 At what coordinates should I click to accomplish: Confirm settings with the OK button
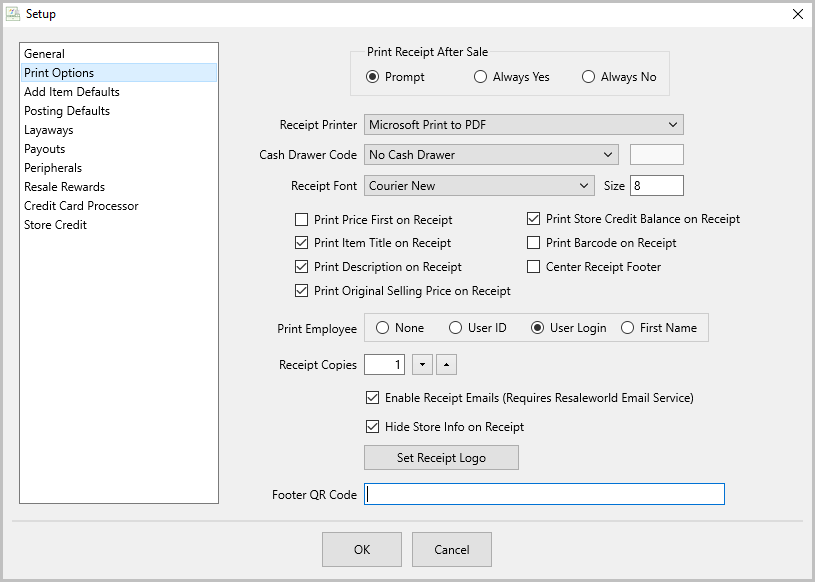362,549
